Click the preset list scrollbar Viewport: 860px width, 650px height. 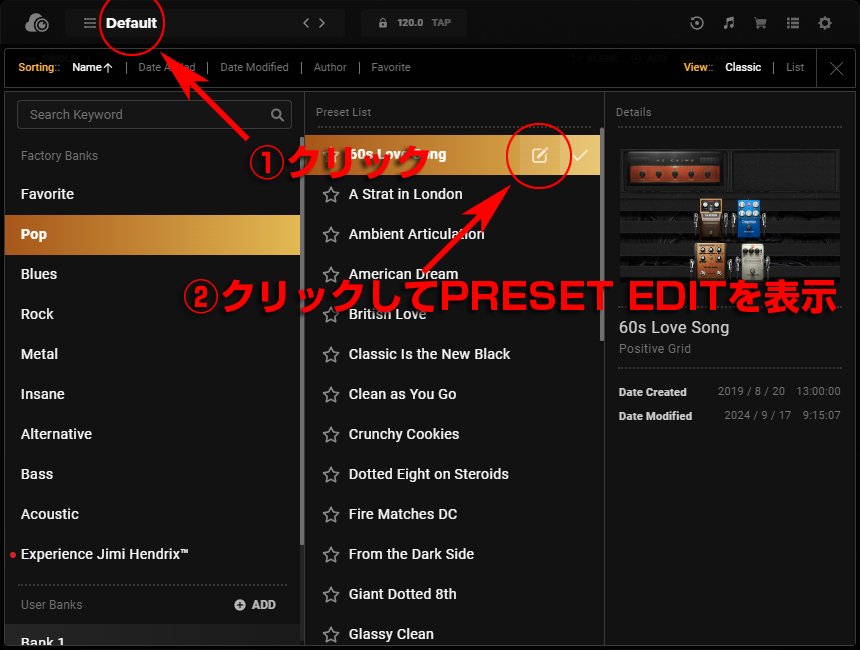pos(602,235)
